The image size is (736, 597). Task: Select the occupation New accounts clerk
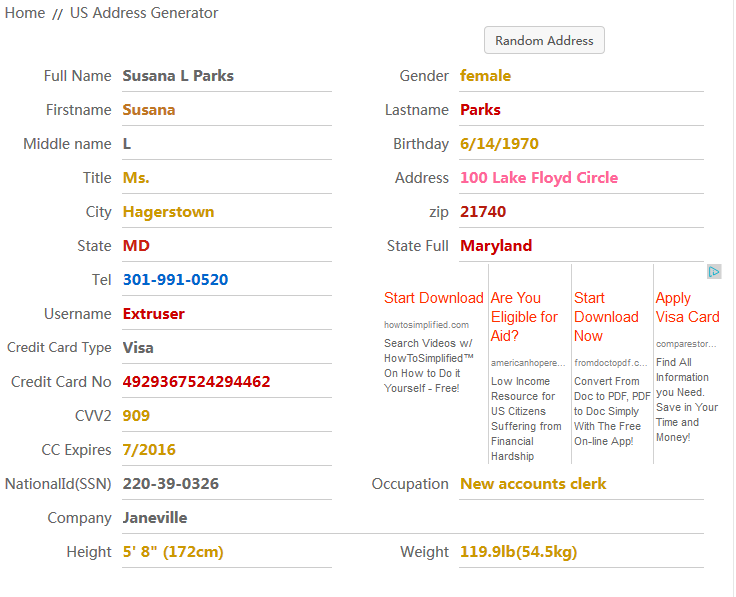[x=533, y=484]
